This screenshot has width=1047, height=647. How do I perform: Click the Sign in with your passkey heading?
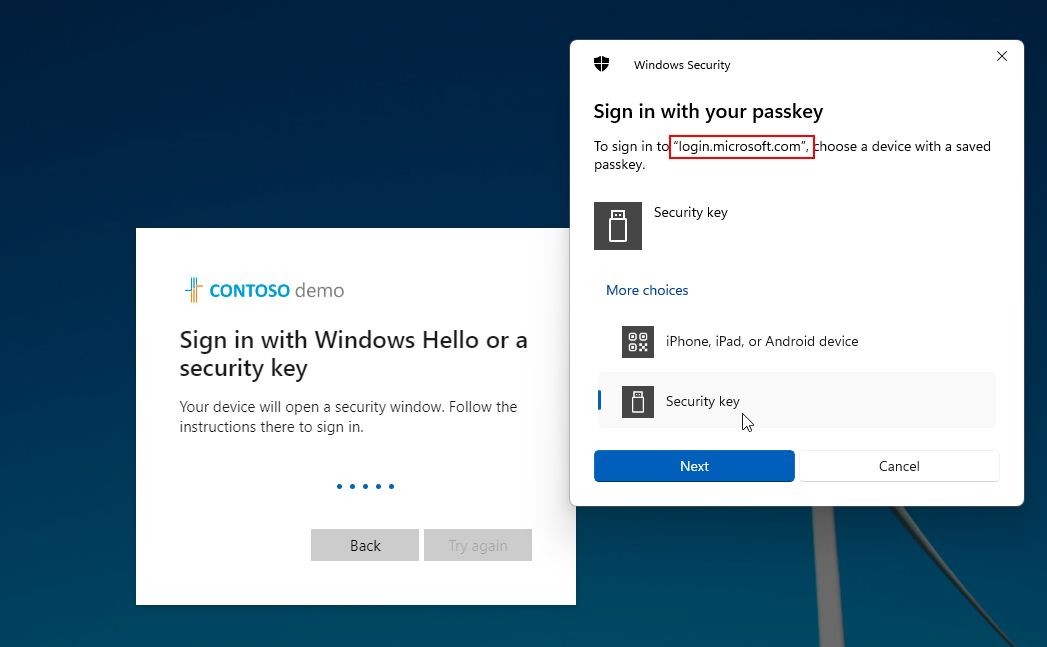pos(708,112)
